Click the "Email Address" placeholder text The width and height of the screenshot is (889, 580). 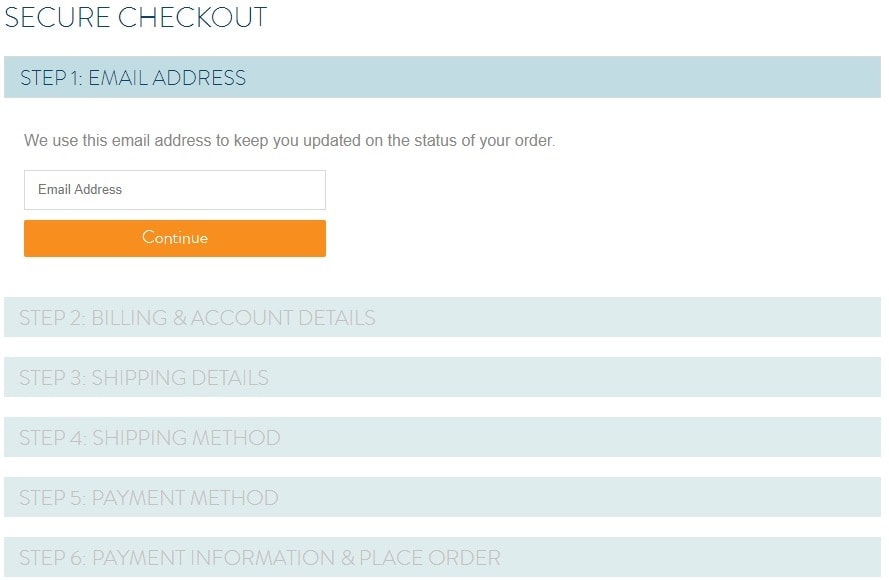click(x=80, y=190)
